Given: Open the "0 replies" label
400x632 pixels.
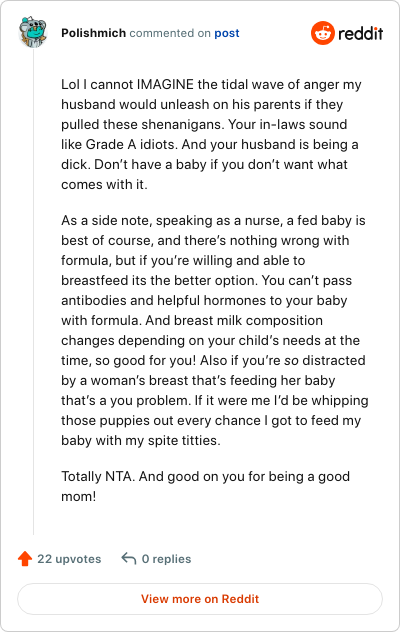Looking at the screenshot, I should coord(166,559).
